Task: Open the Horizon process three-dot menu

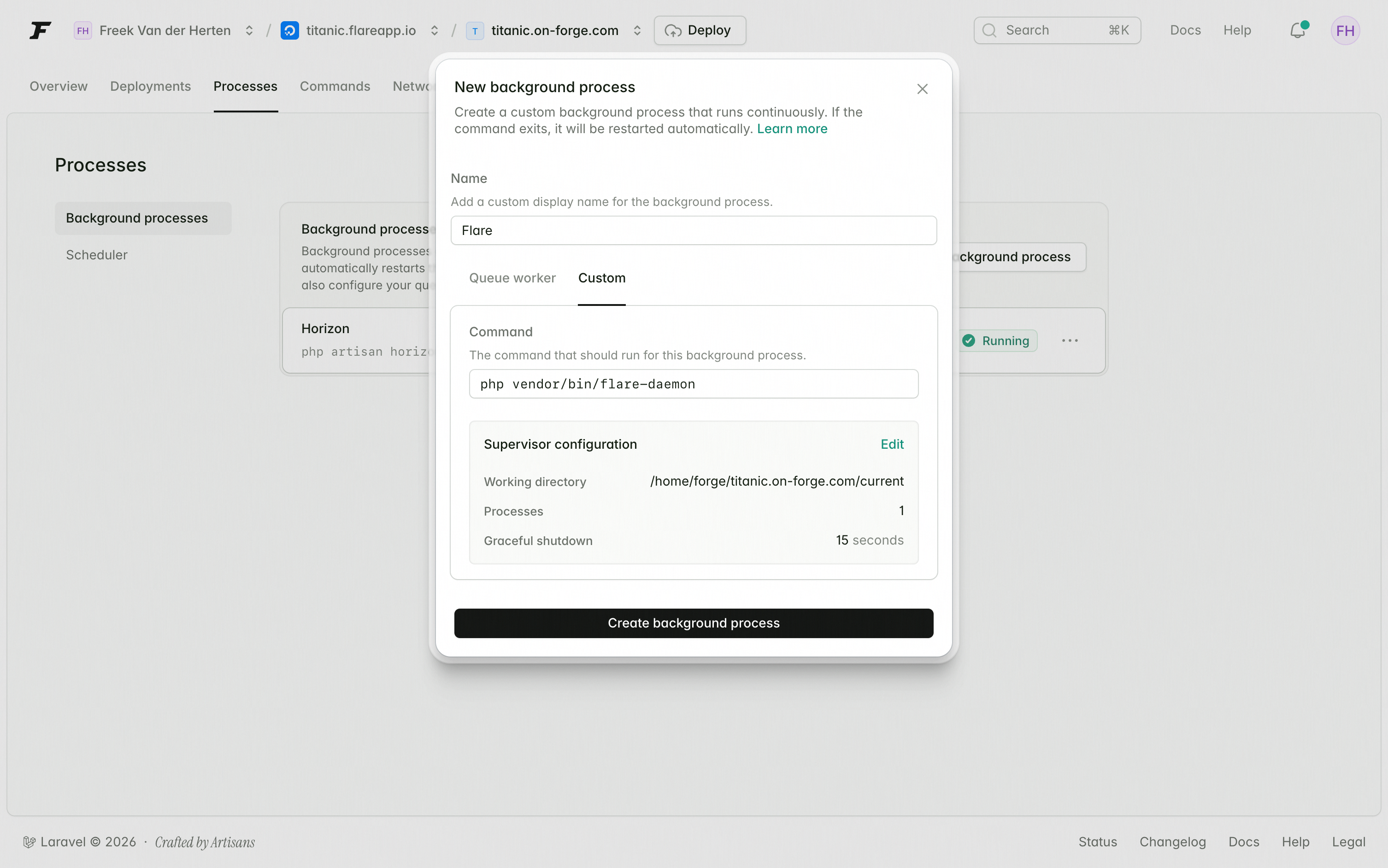Action: [1070, 340]
